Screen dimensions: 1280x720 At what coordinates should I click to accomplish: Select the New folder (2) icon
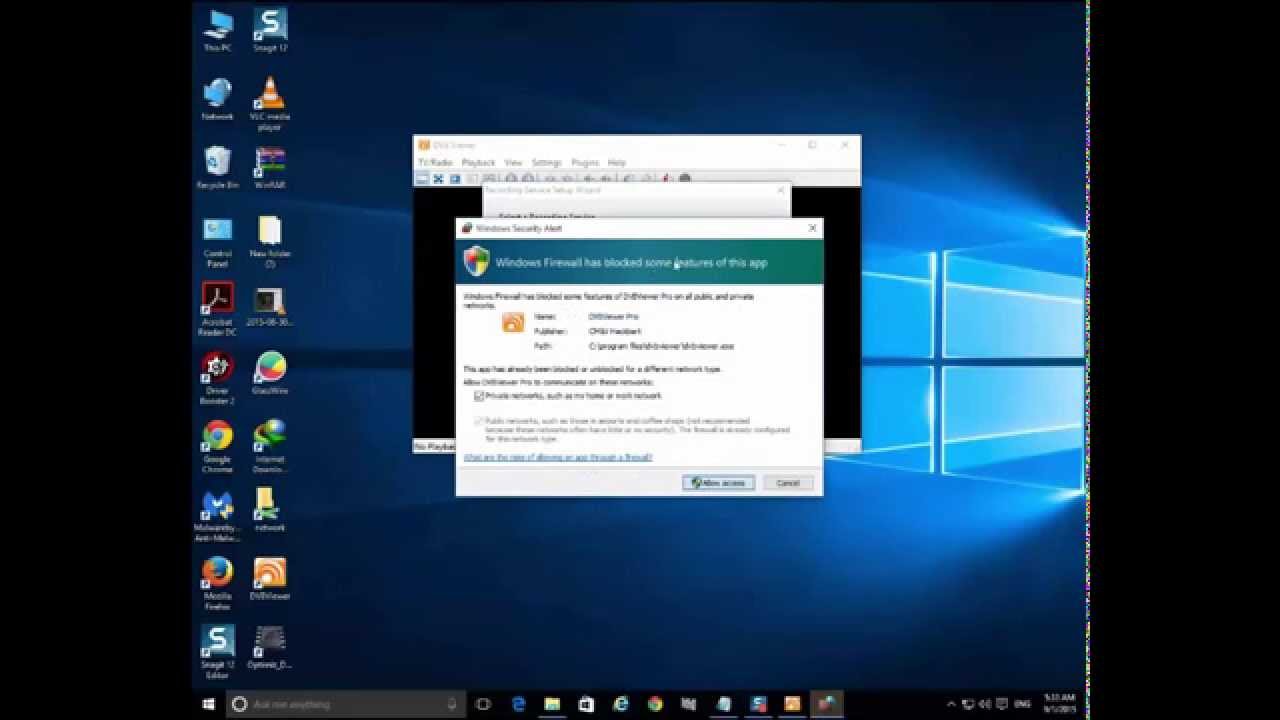[x=270, y=242]
